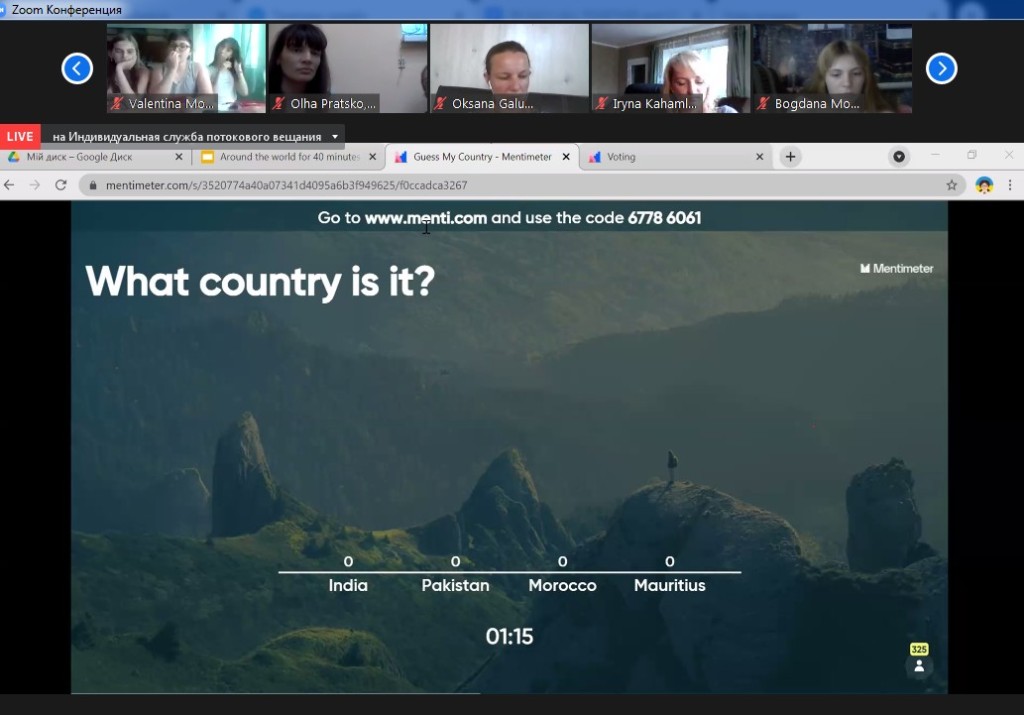
Task: Click the Mentimeter logo
Action: point(896,268)
